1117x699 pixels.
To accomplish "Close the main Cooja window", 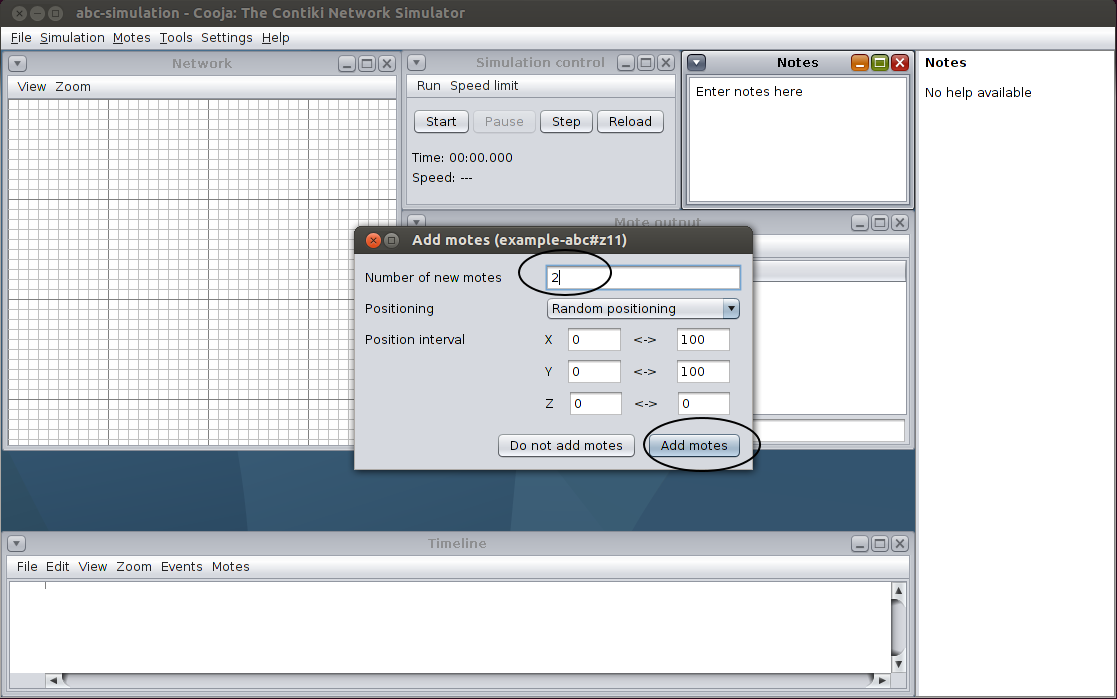I will (19, 13).
